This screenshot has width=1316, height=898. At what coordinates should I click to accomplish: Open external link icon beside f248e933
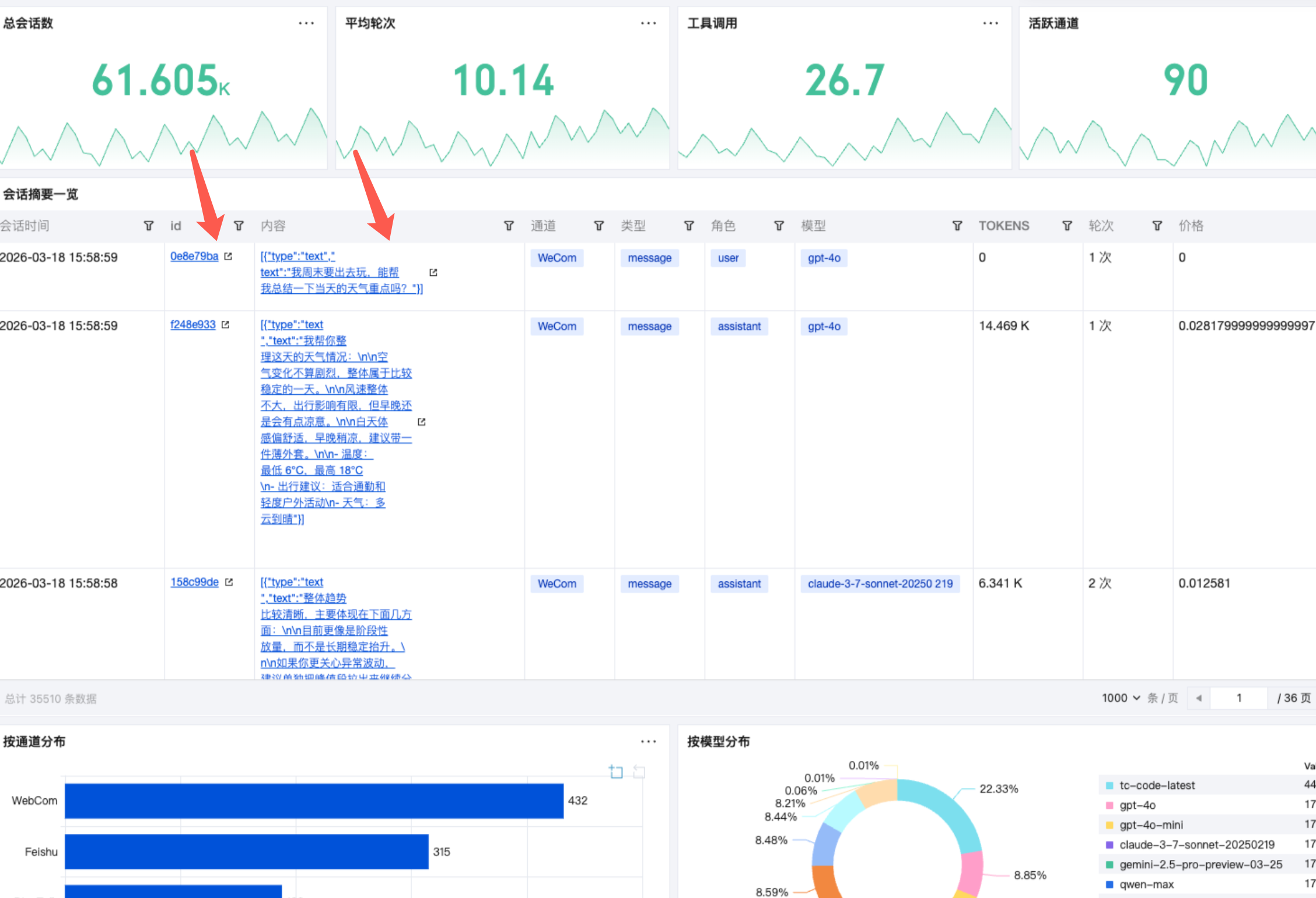pos(226,325)
